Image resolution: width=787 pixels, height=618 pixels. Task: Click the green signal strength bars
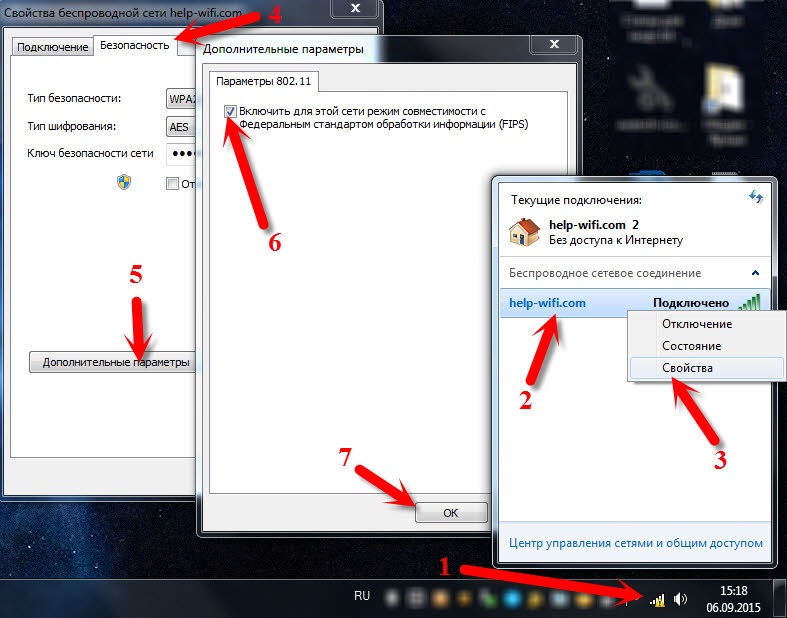tap(750, 302)
